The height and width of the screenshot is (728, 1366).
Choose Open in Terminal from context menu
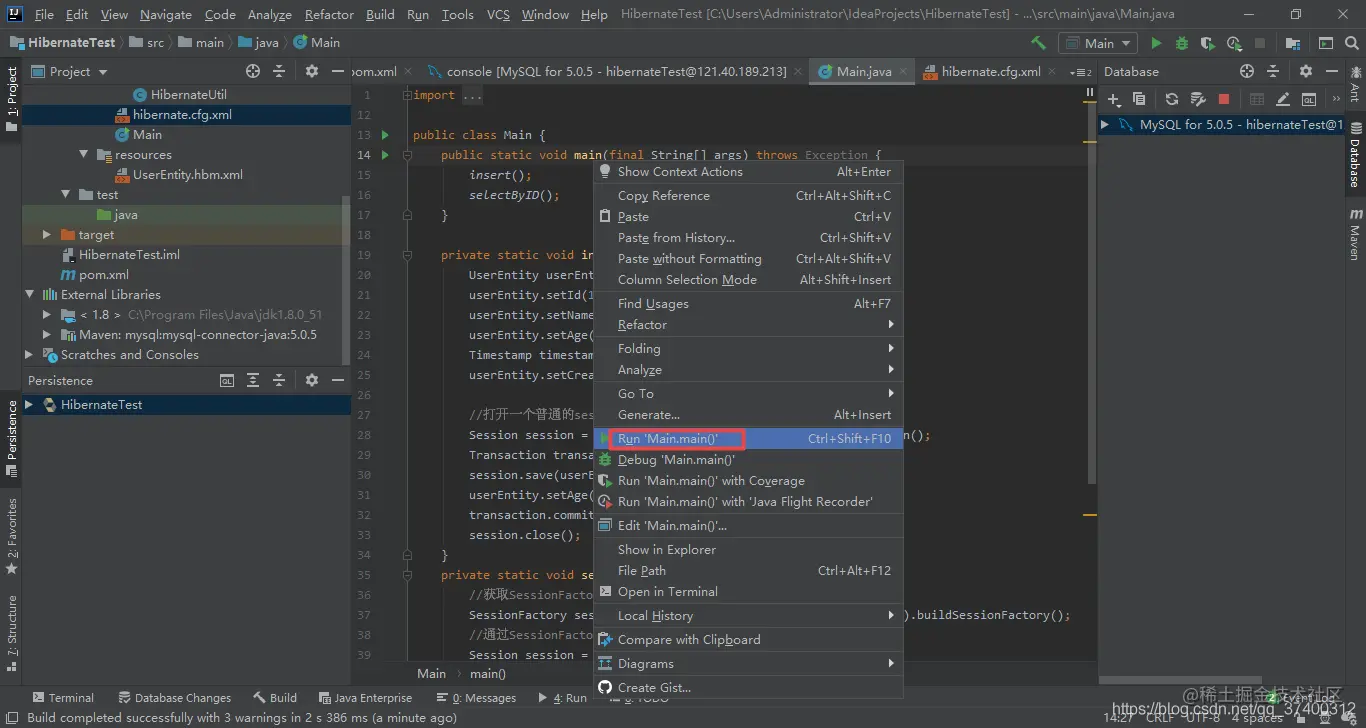point(749,592)
